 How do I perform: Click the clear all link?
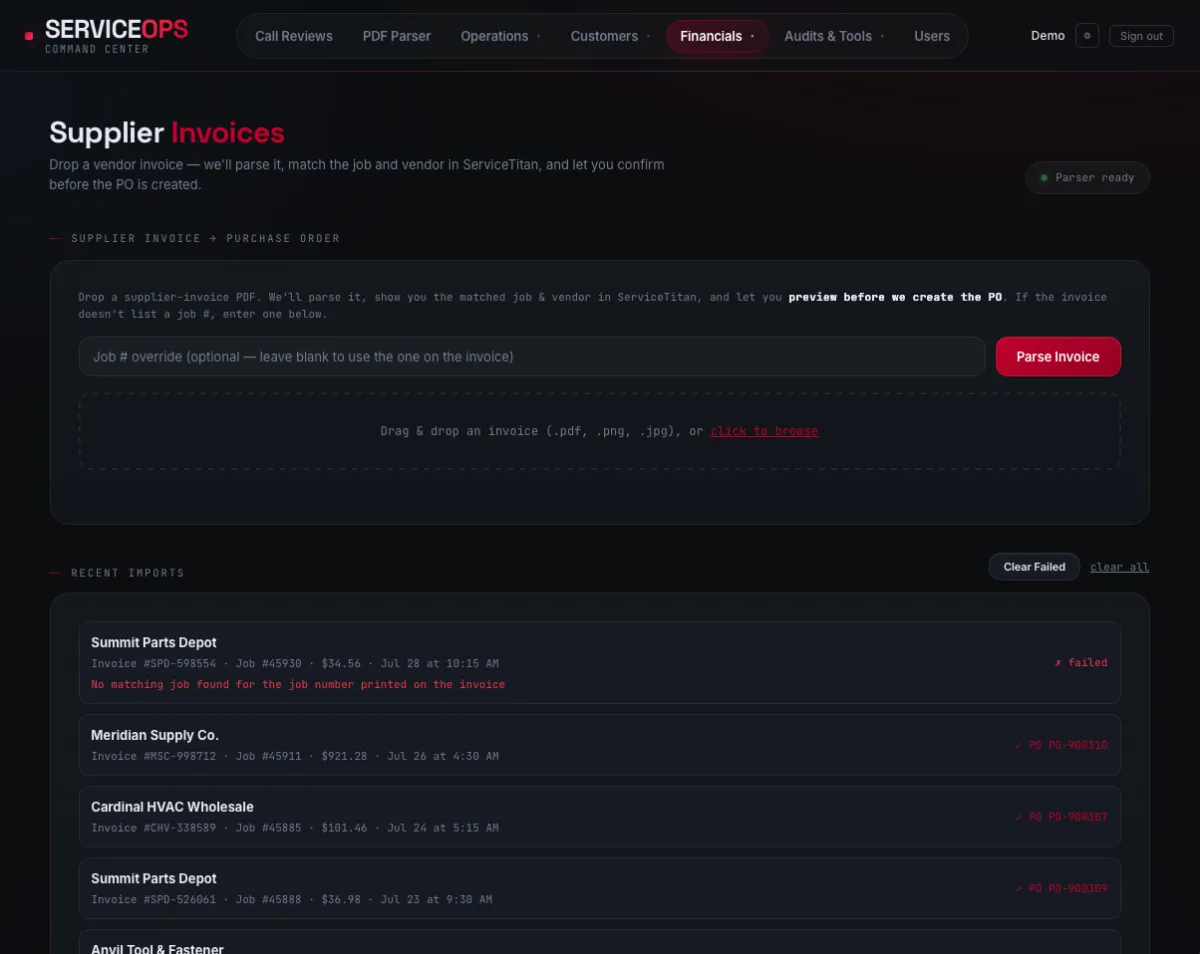pyautogui.click(x=1119, y=567)
